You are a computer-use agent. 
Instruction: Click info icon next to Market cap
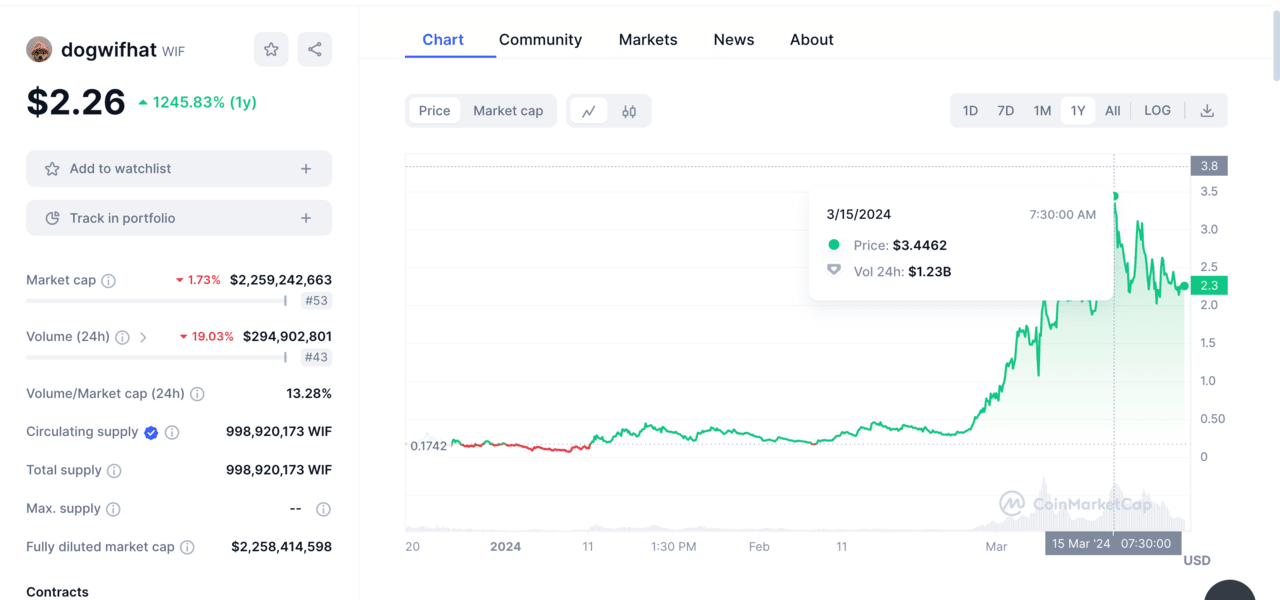click(x=109, y=281)
